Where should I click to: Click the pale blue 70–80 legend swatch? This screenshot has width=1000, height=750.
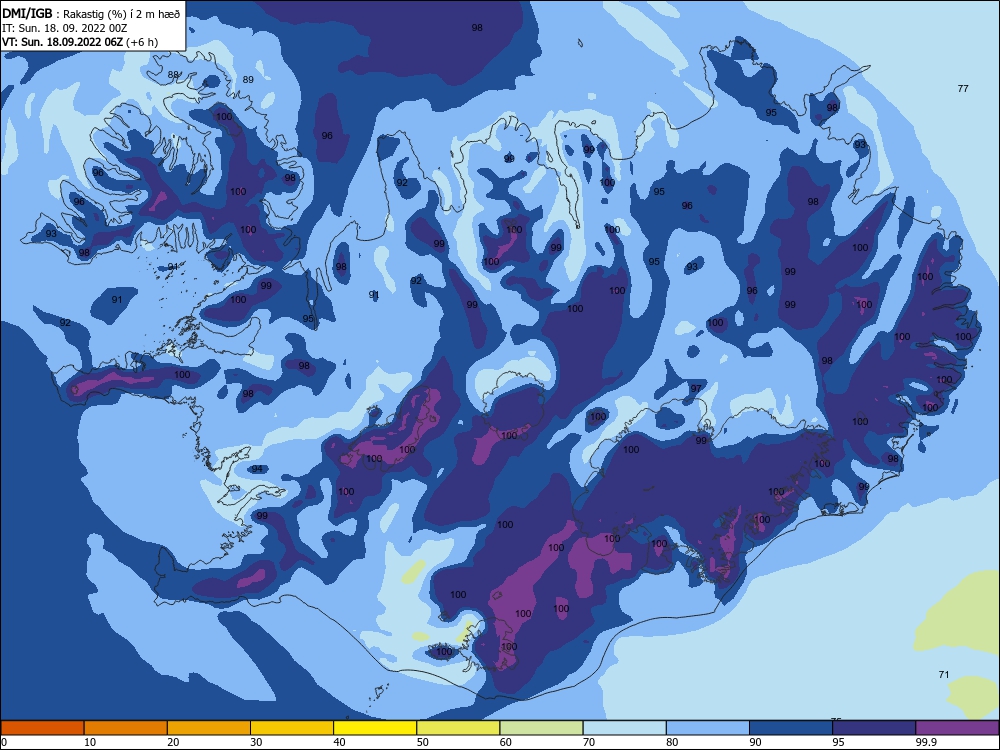[625, 728]
